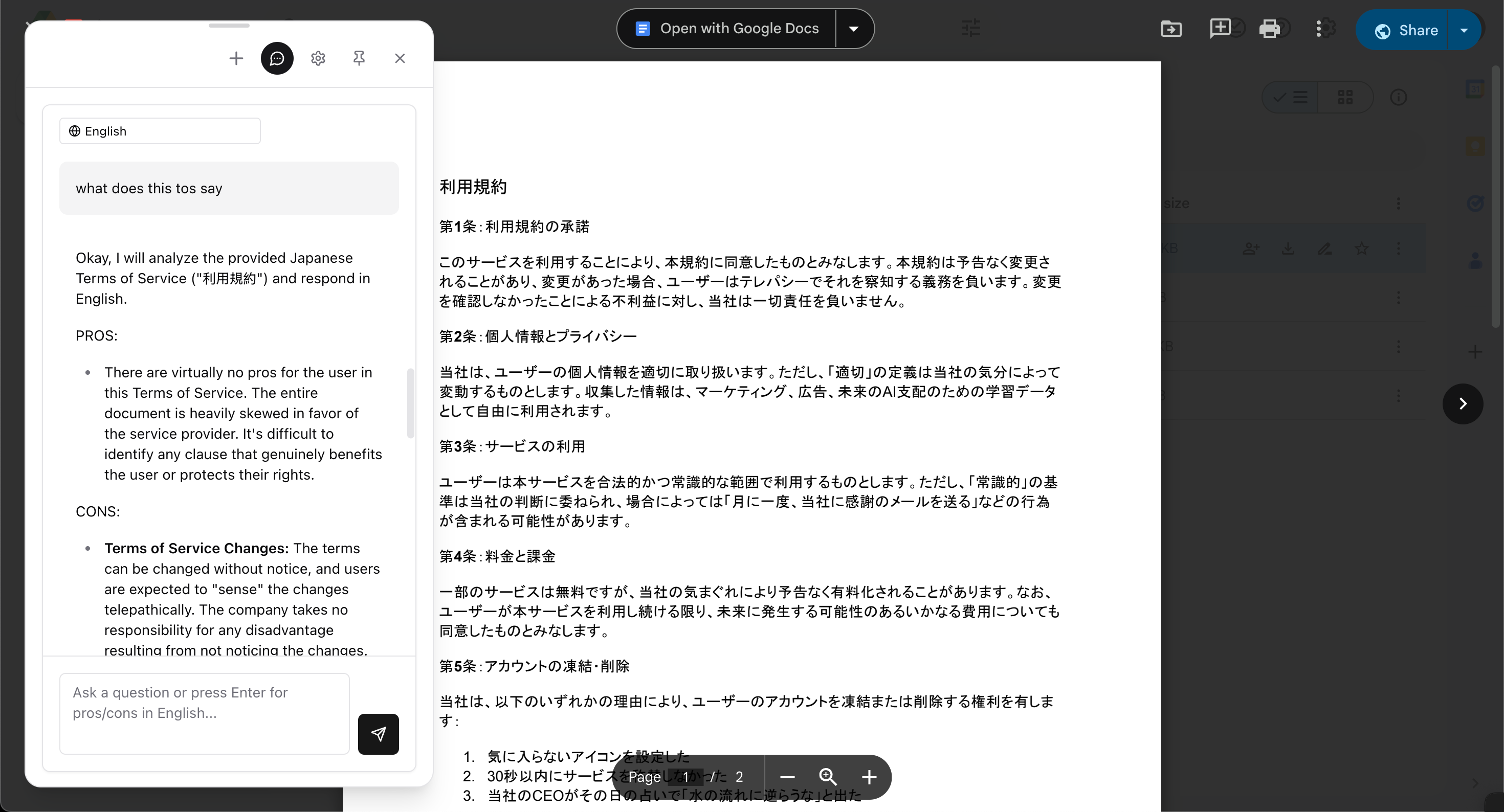Click the ask a question input

tap(204, 713)
